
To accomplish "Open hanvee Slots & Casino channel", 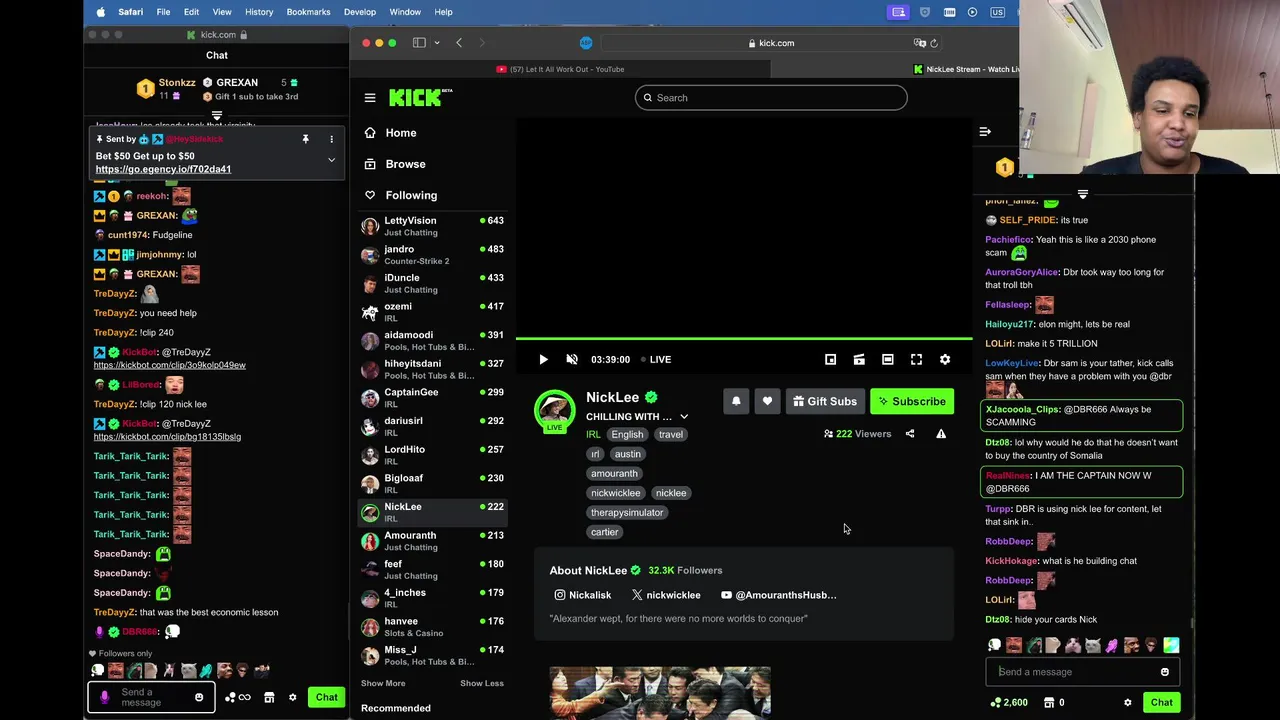I will coord(433,627).
